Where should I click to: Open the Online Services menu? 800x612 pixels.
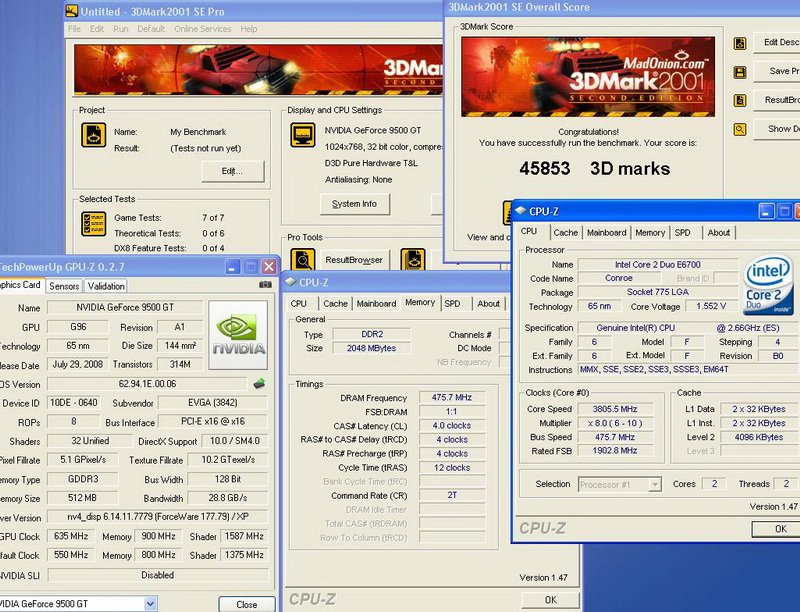(x=203, y=29)
